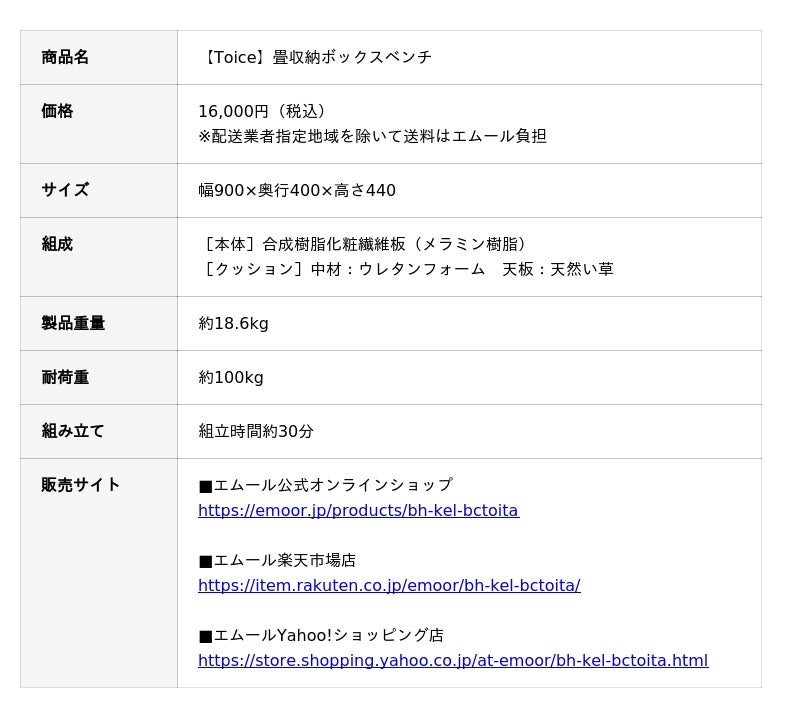Click the 耐荷重 header cell

[99, 378]
